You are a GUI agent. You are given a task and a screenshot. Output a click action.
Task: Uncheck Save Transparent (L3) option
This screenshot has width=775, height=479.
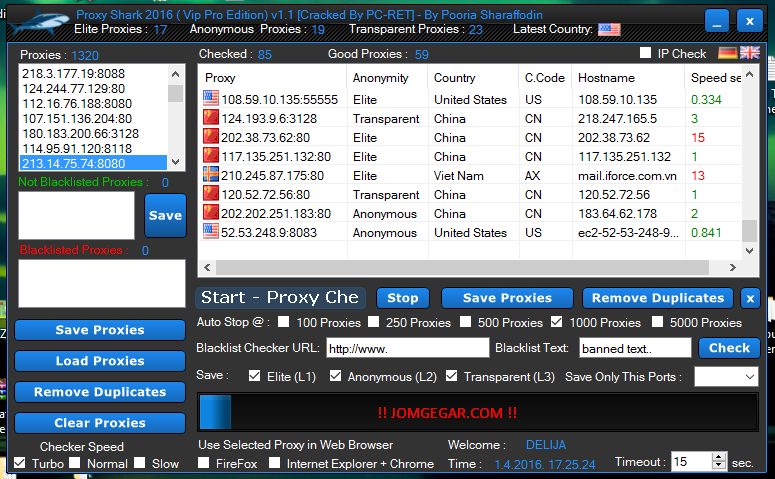click(451, 376)
